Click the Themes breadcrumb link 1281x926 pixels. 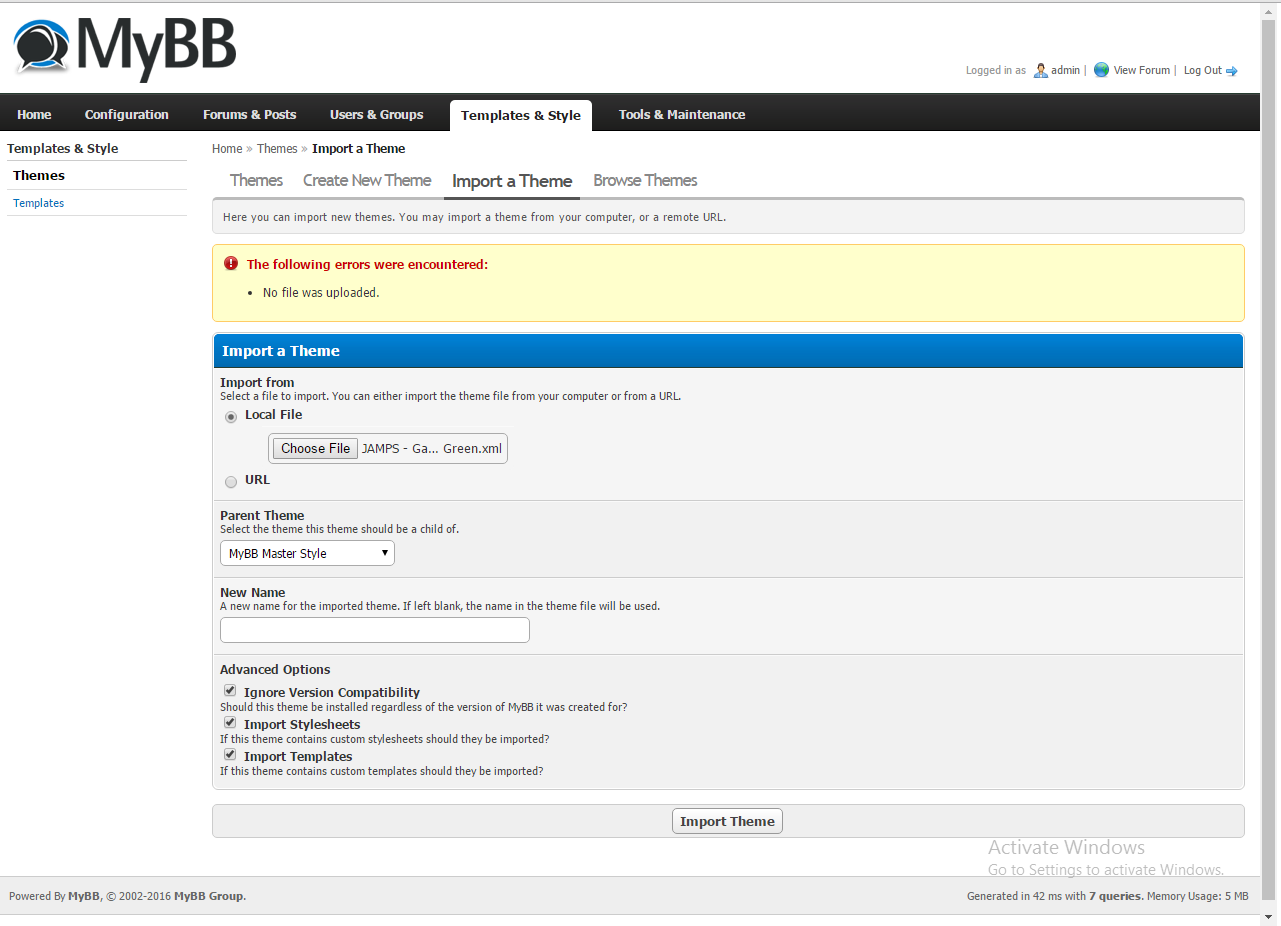pos(277,149)
